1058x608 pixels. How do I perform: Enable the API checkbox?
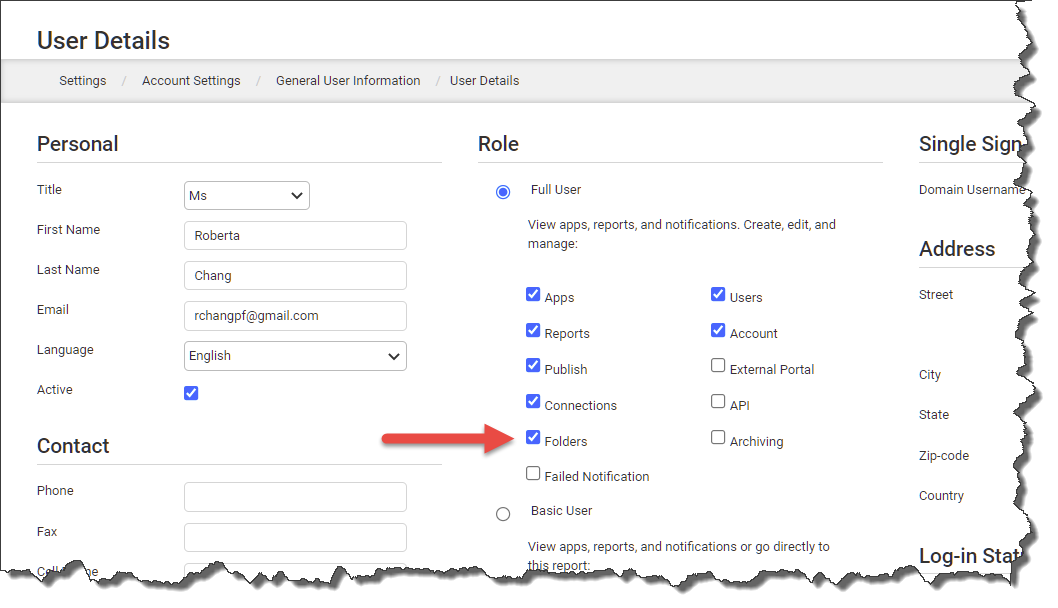718,402
